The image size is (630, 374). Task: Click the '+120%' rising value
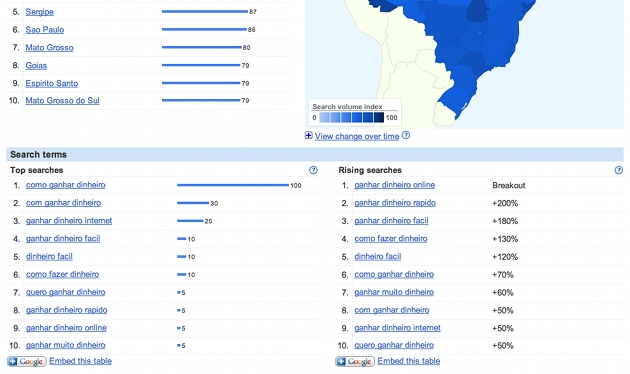pyautogui.click(x=505, y=257)
